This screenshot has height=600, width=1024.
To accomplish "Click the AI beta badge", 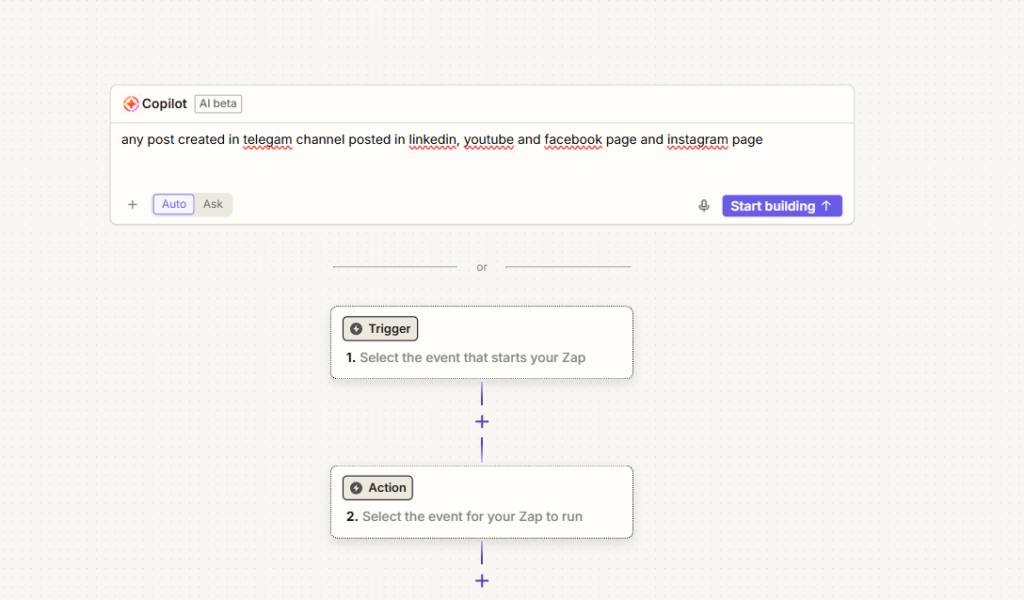I will click(x=218, y=104).
